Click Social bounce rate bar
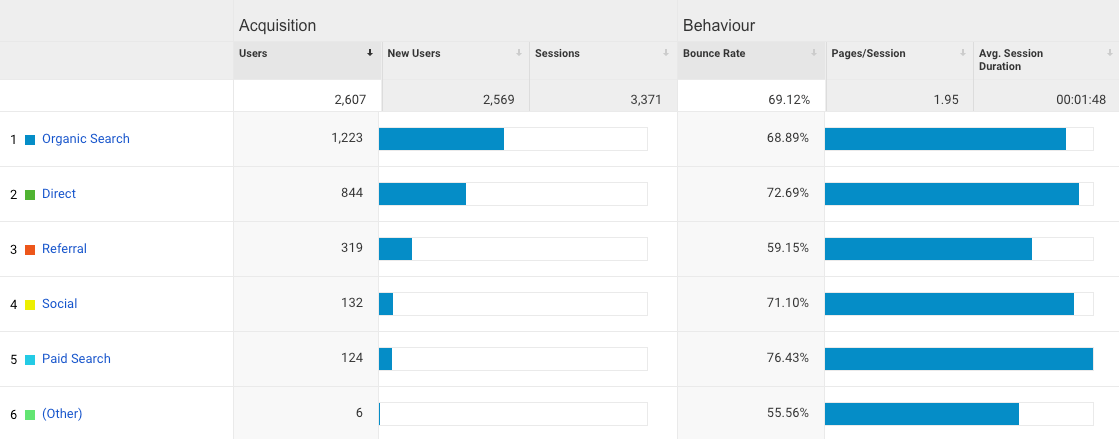1119x439 pixels. click(949, 304)
